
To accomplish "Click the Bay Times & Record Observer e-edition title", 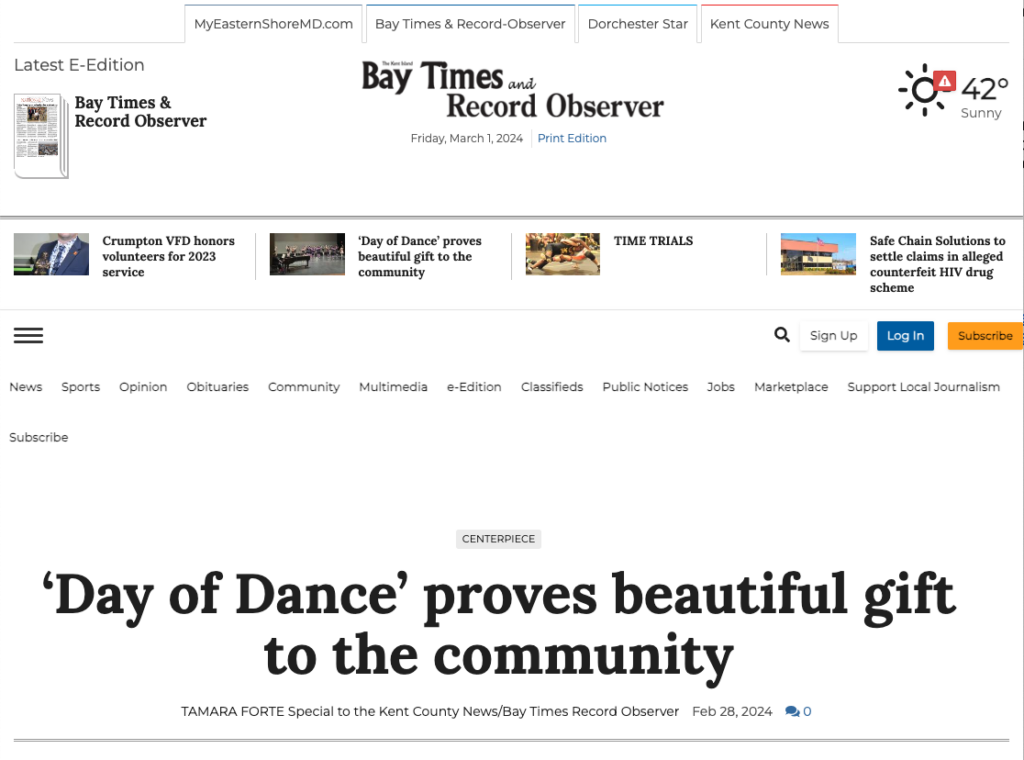I will click(x=140, y=112).
